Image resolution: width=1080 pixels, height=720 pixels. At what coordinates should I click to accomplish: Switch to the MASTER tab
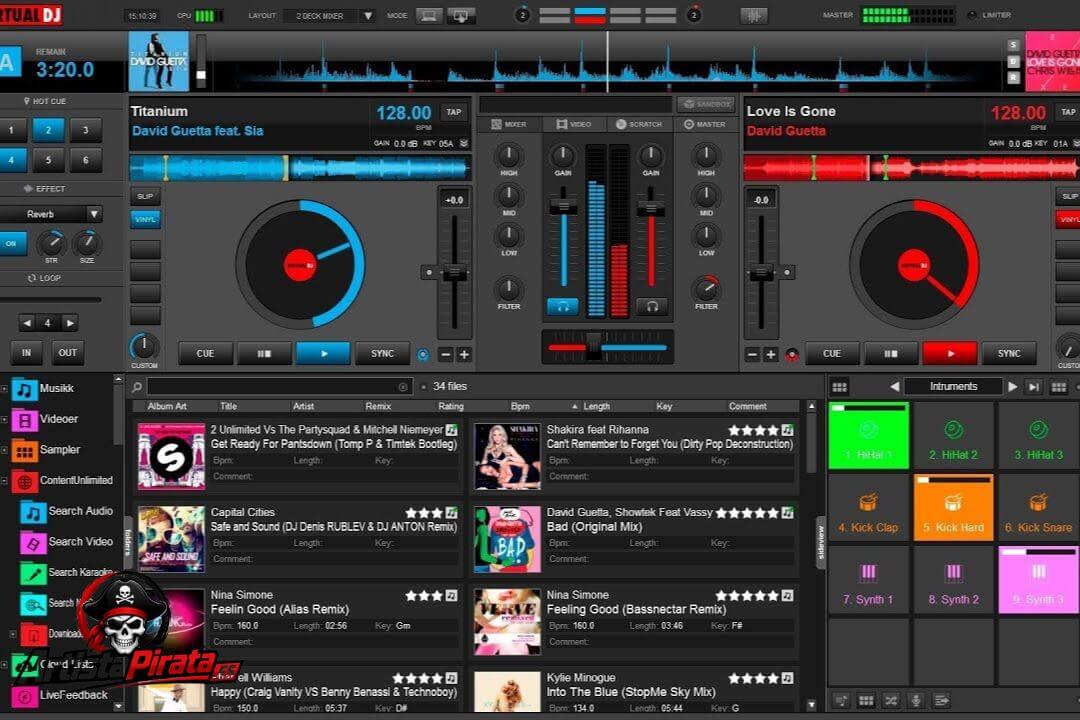pos(705,124)
